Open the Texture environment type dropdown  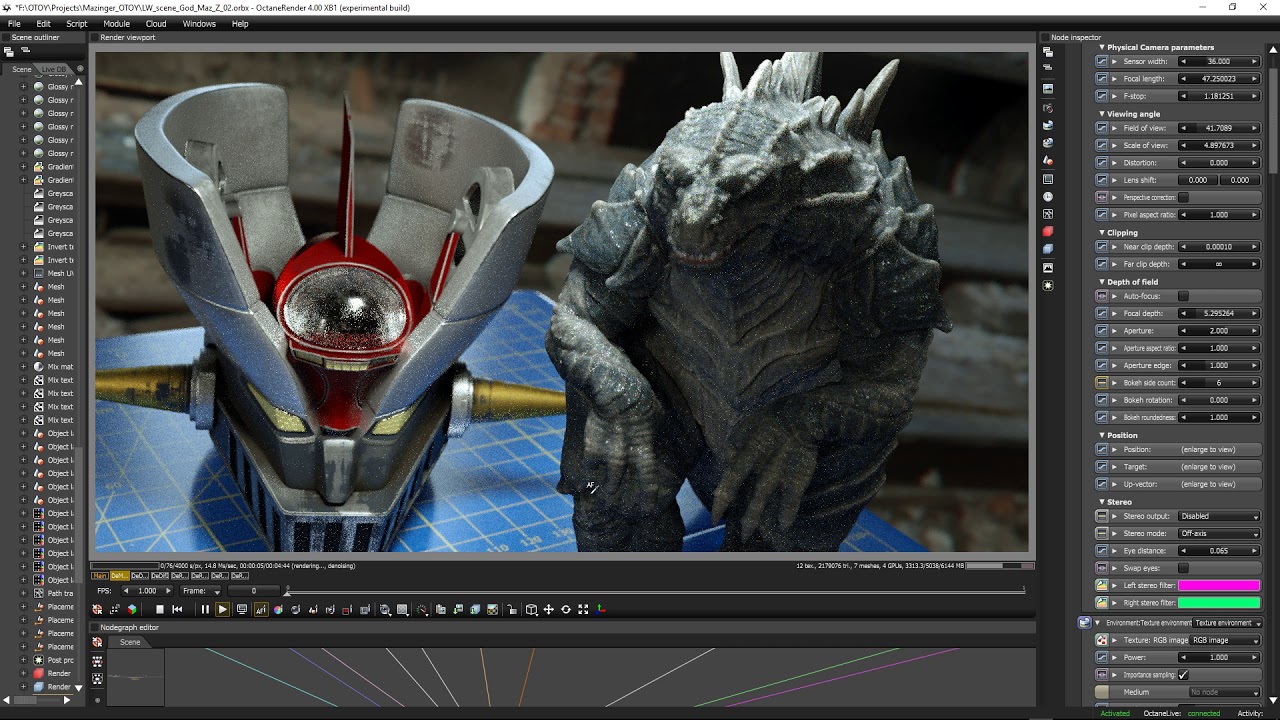[x=1228, y=623]
